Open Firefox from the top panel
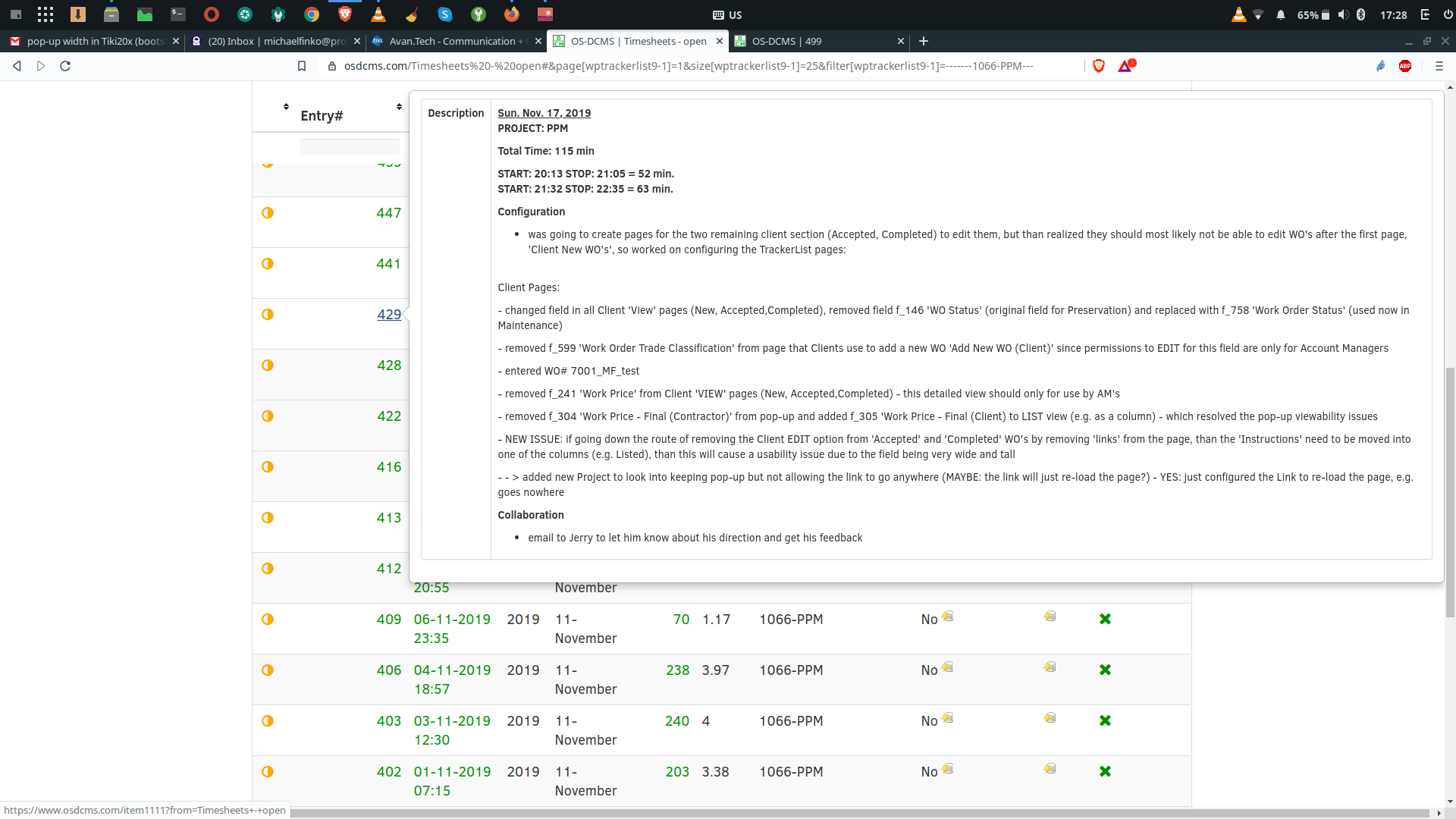The image size is (1456, 819). 512,14
